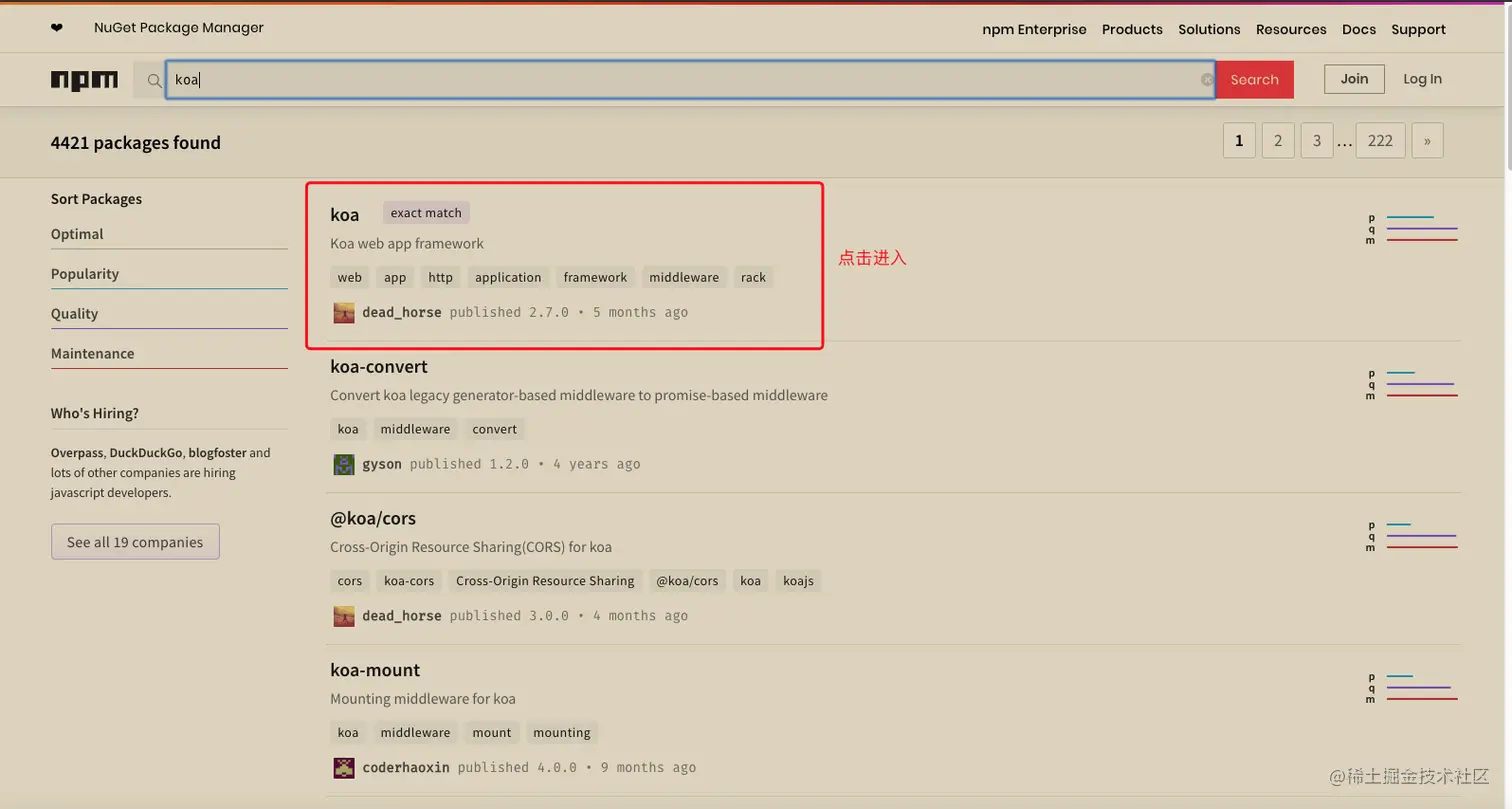This screenshot has width=1512, height=809.
Task: Click the middleware tag on koa package
Action: pos(684,277)
